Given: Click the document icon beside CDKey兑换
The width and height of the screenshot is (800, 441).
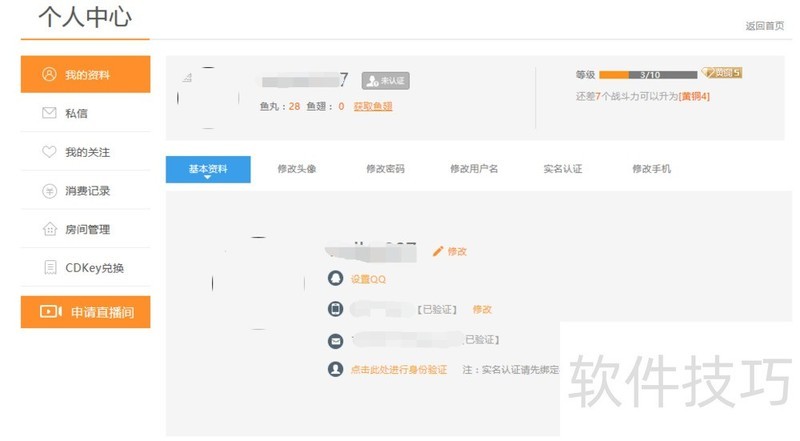Looking at the screenshot, I should (x=50, y=267).
